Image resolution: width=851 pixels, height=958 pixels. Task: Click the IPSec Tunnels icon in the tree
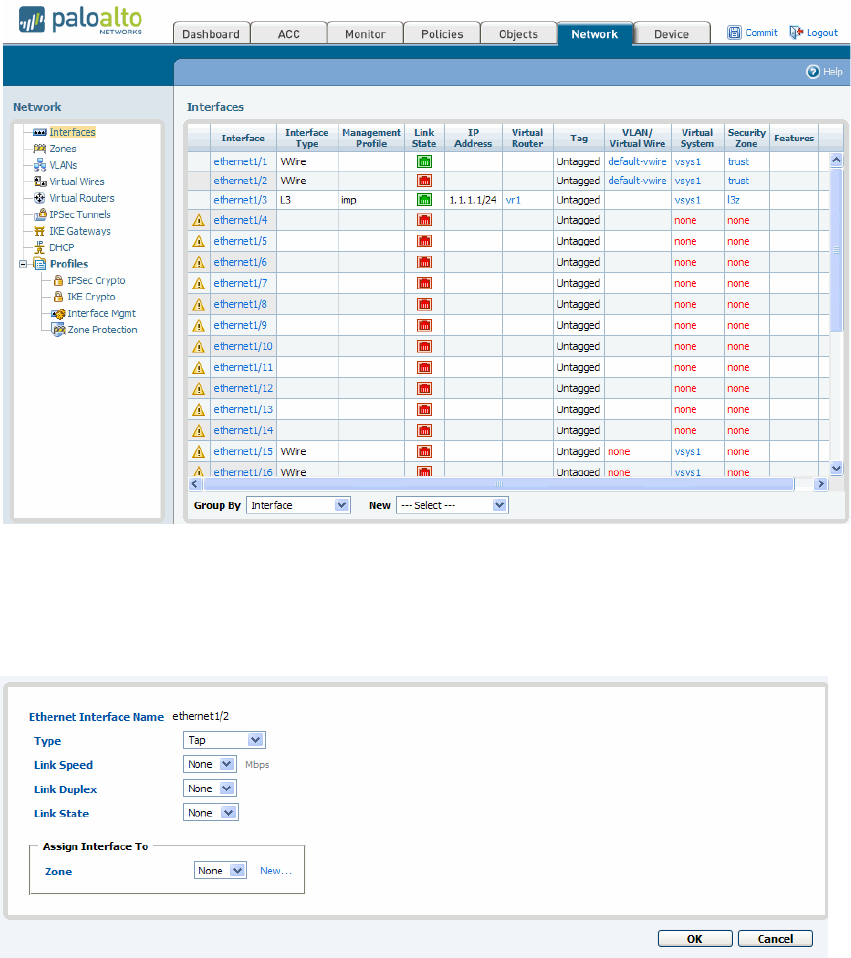click(x=40, y=214)
